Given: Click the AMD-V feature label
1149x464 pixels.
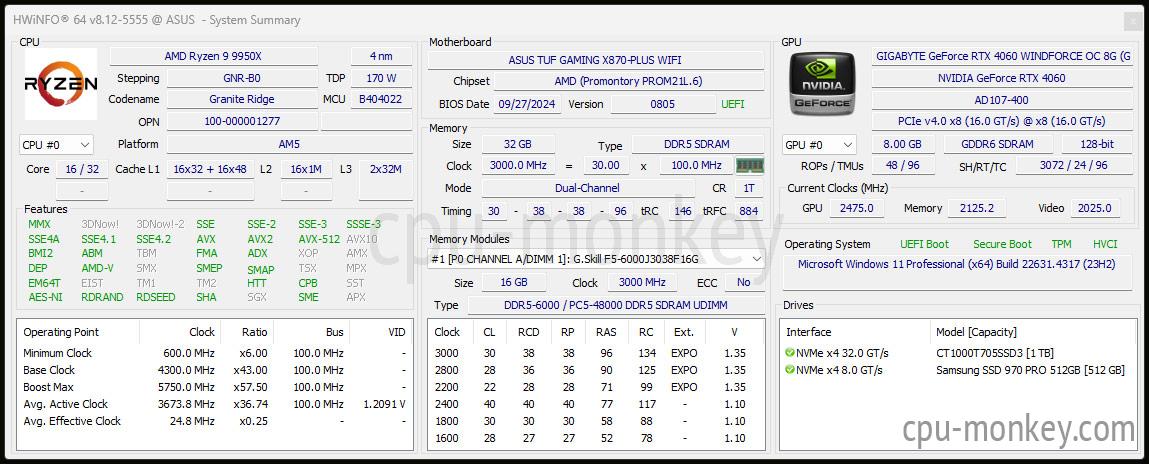Looking at the screenshot, I should point(97,268).
